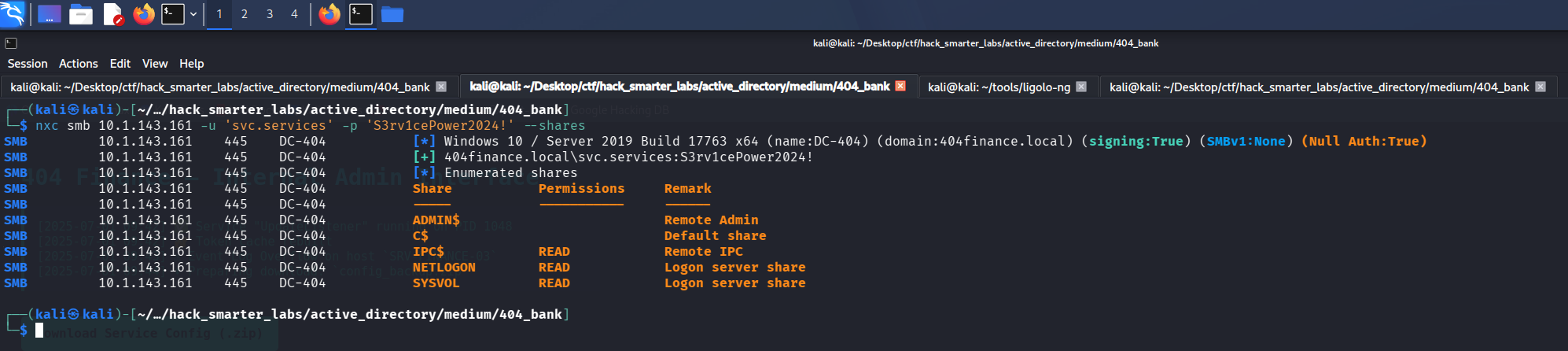
Task: Switch to the last 404_bank terminal tab
Action: click(1319, 87)
